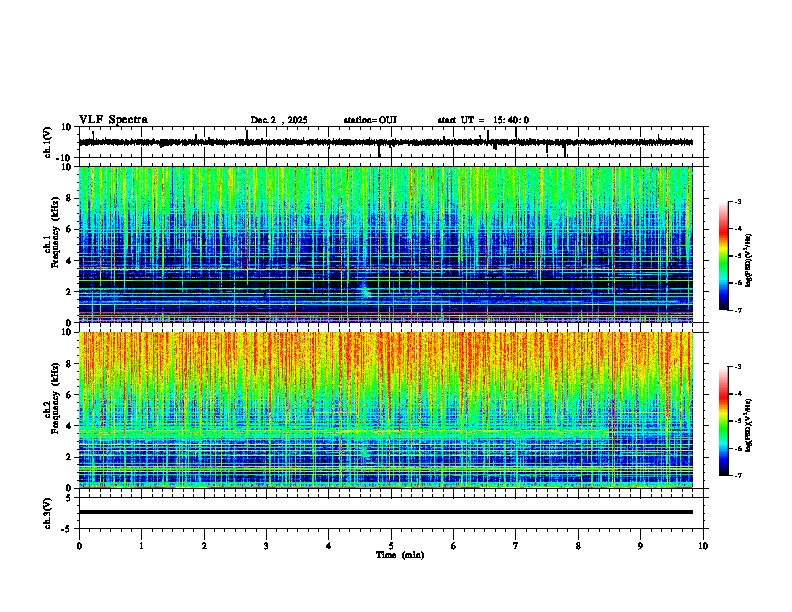792x612 pixels.
Task: Click the ch.1 voltage waveform trace
Action: [x=385, y=142]
